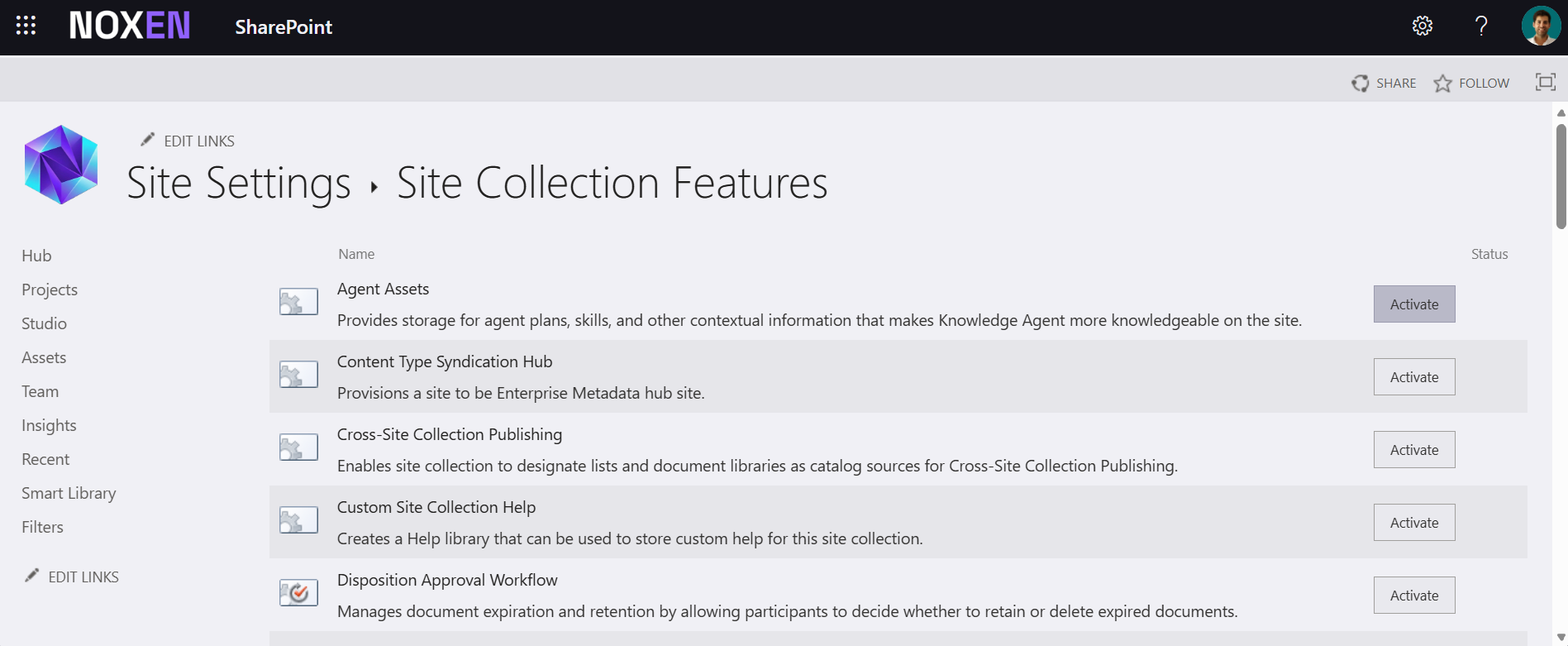
Task: Activate the Agent Assets feature
Action: tap(1414, 304)
